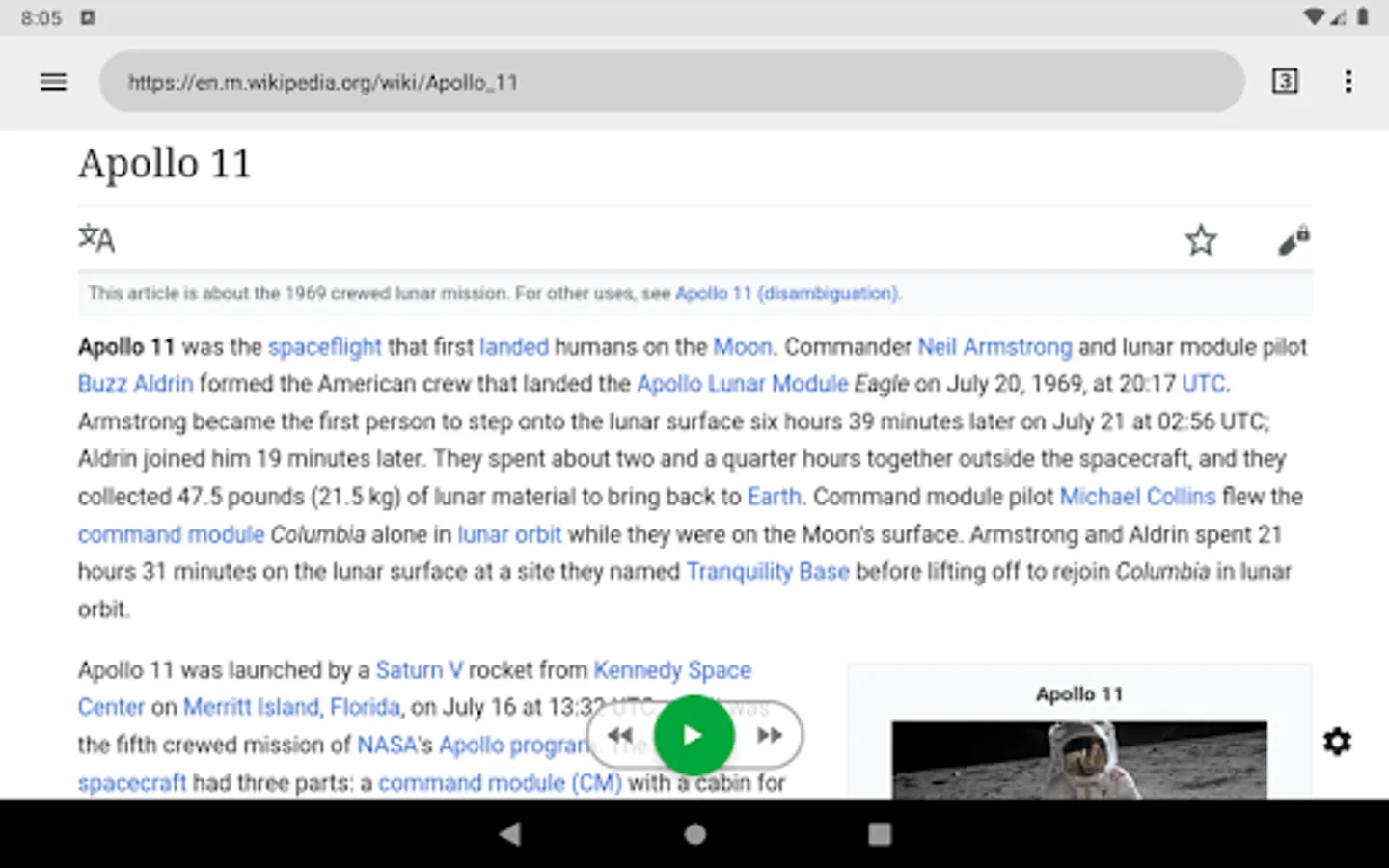
Task: Select the Apollo 11 page heading
Action: pyautogui.click(x=165, y=164)
